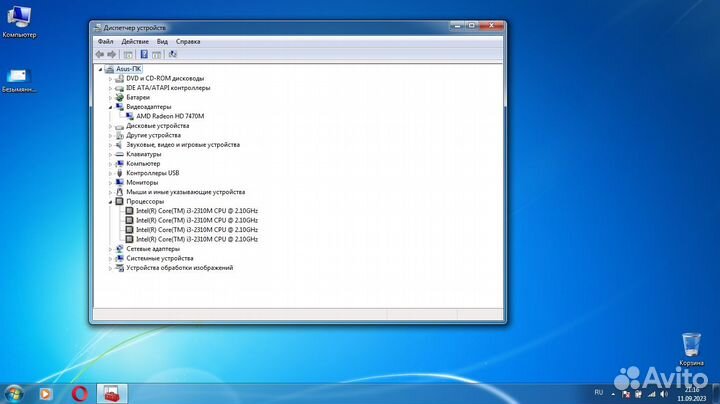Click the Scan for hardware changes icon

click(x=173, y=54)
